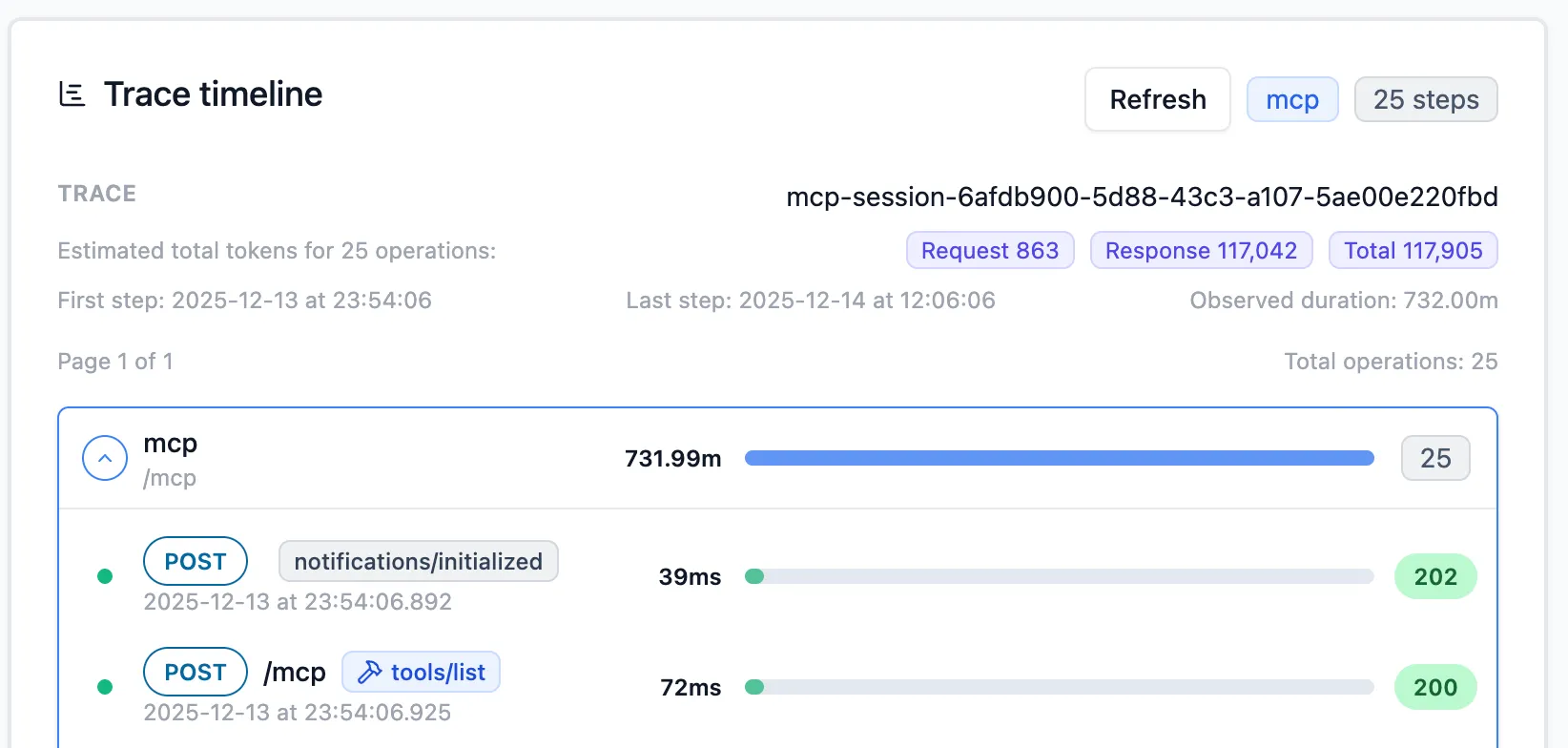Click the Refresh button
The image size is (1568, 748).
tap(1157, 99)
